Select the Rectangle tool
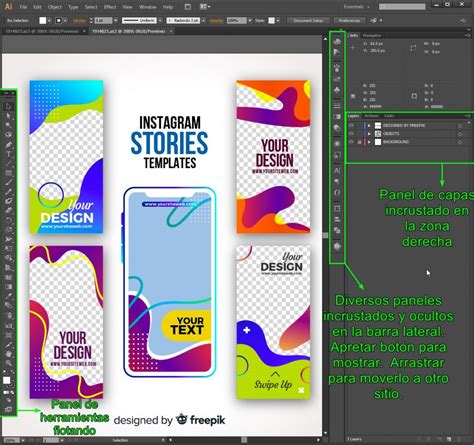Image resolution: width=474 pixels, height=445 pixels. click(x=8, y=173)
